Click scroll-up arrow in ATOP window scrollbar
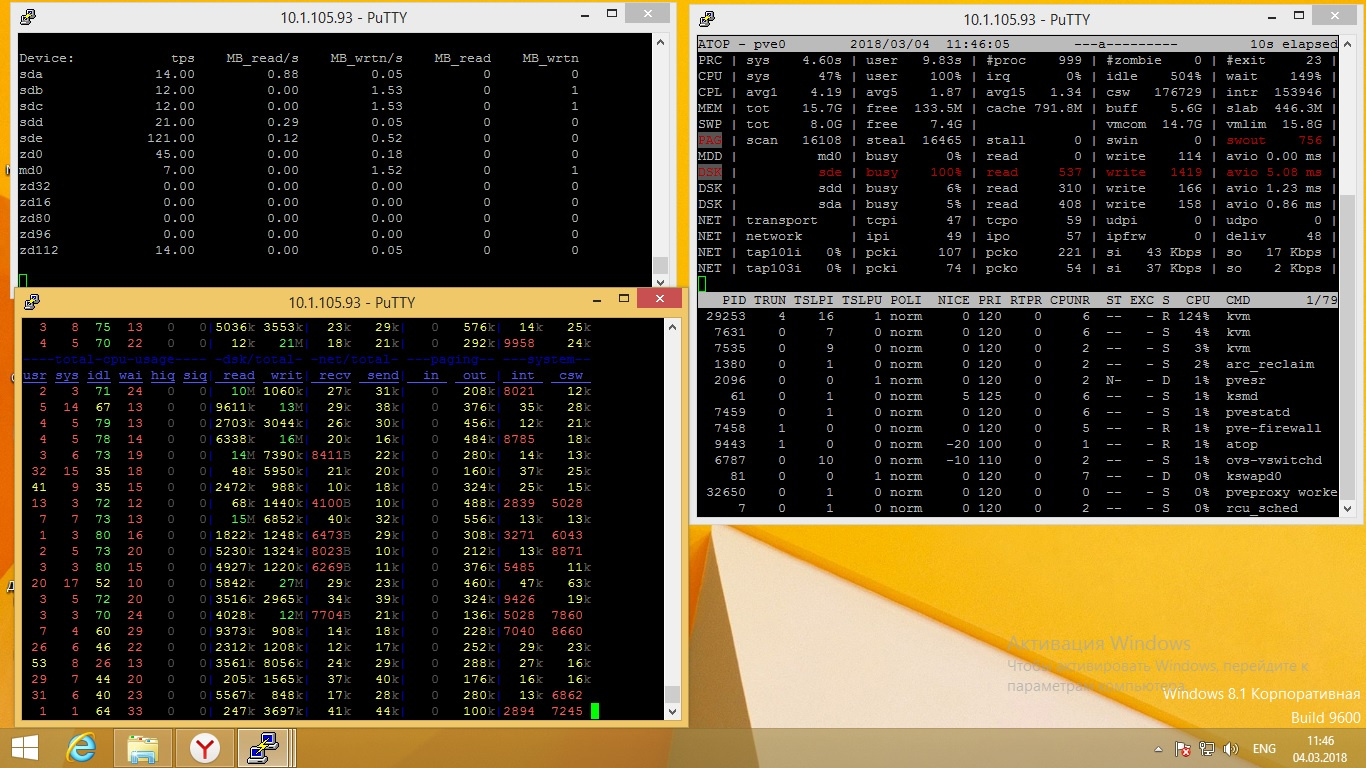Screen dimensions: 1366x768 point(1349,44)
